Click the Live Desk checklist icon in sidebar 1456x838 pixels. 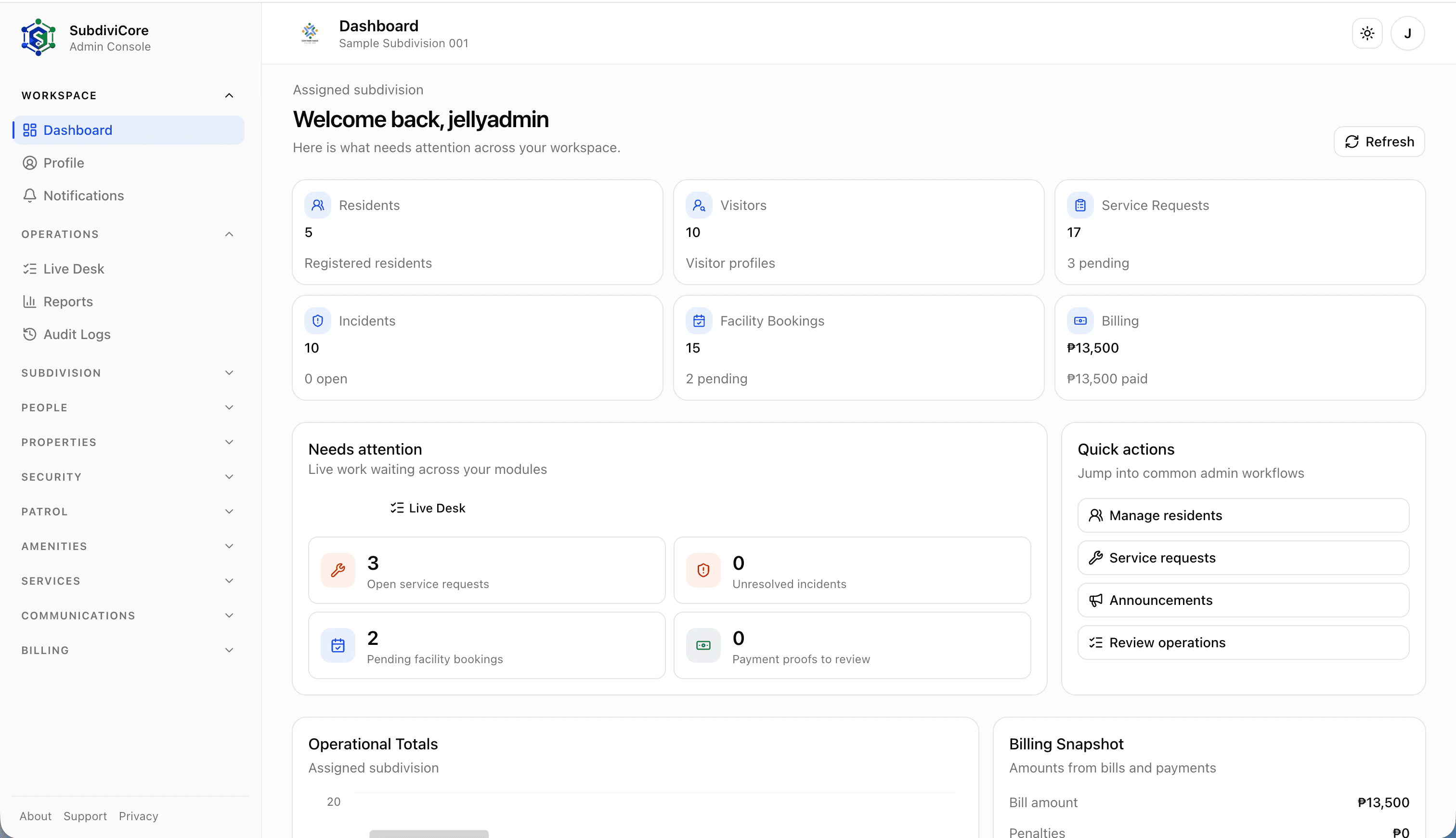(x=29, y=269)
